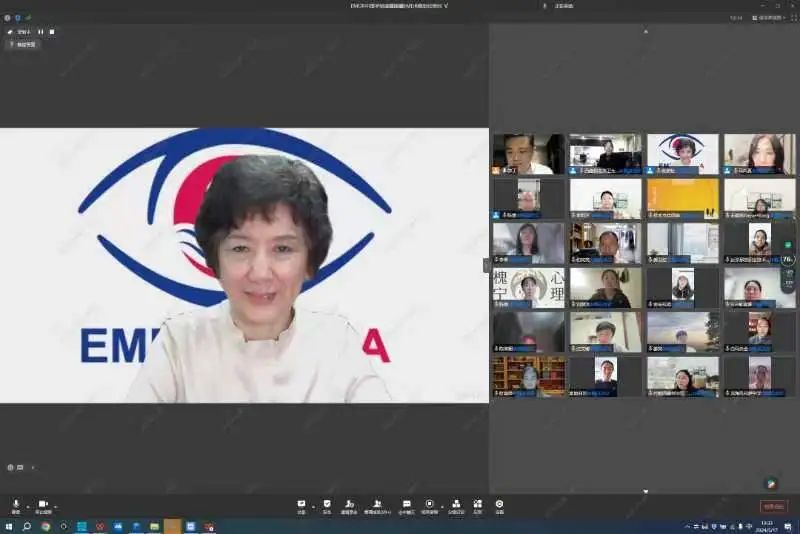
Task: Expand the small chevron bottom left
Action: pos(33,467)
